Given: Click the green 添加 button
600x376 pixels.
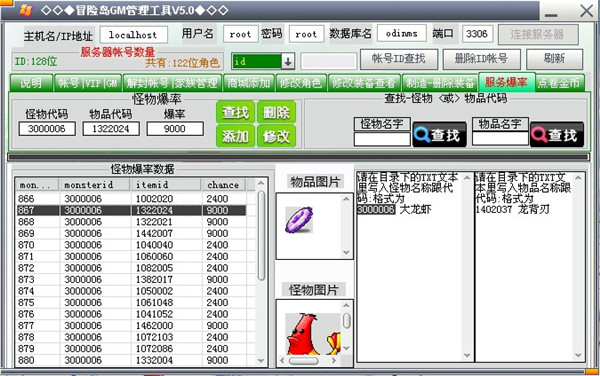Looking at the screenshot, I should [235, 136].
